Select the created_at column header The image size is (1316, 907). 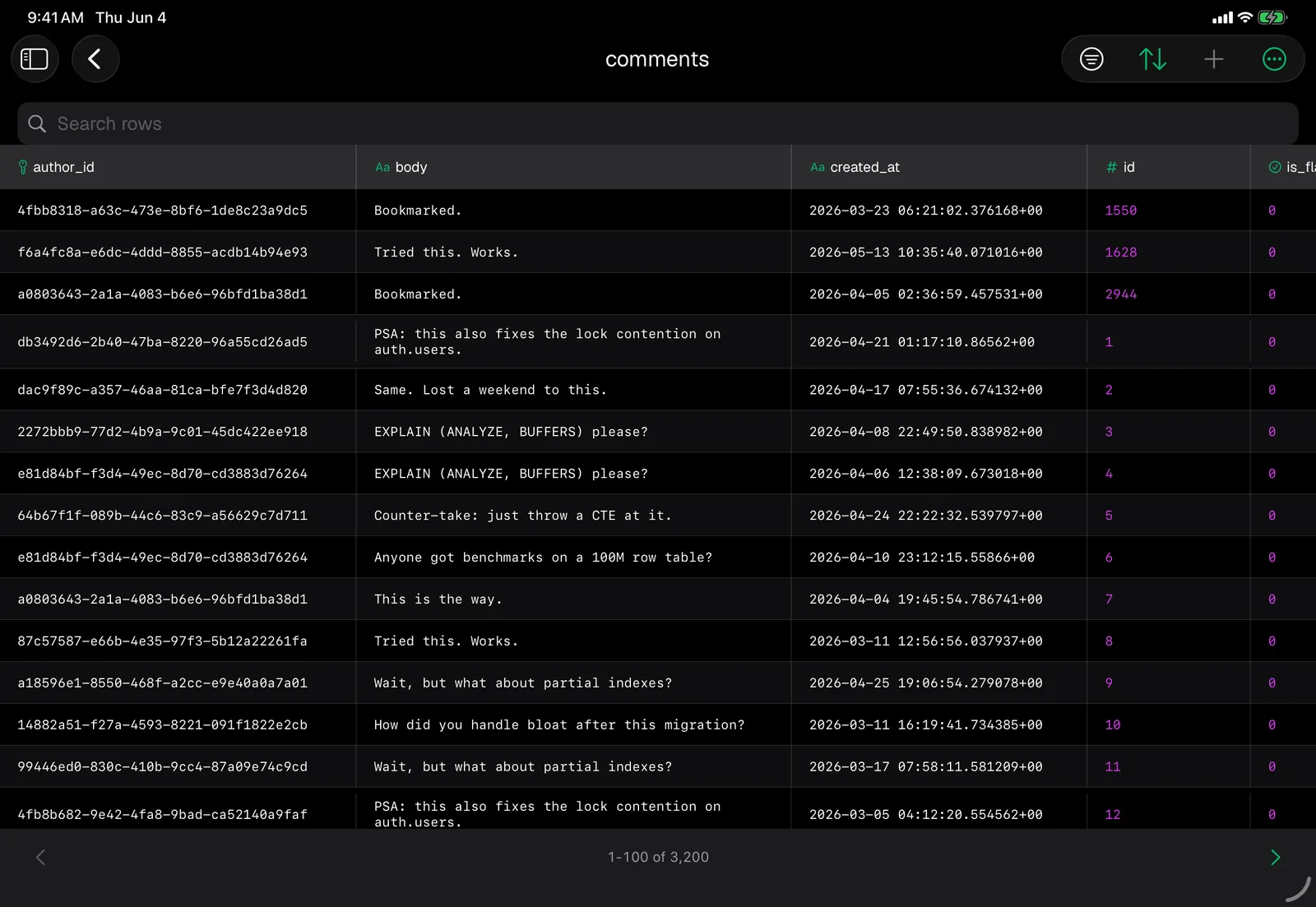939,167
